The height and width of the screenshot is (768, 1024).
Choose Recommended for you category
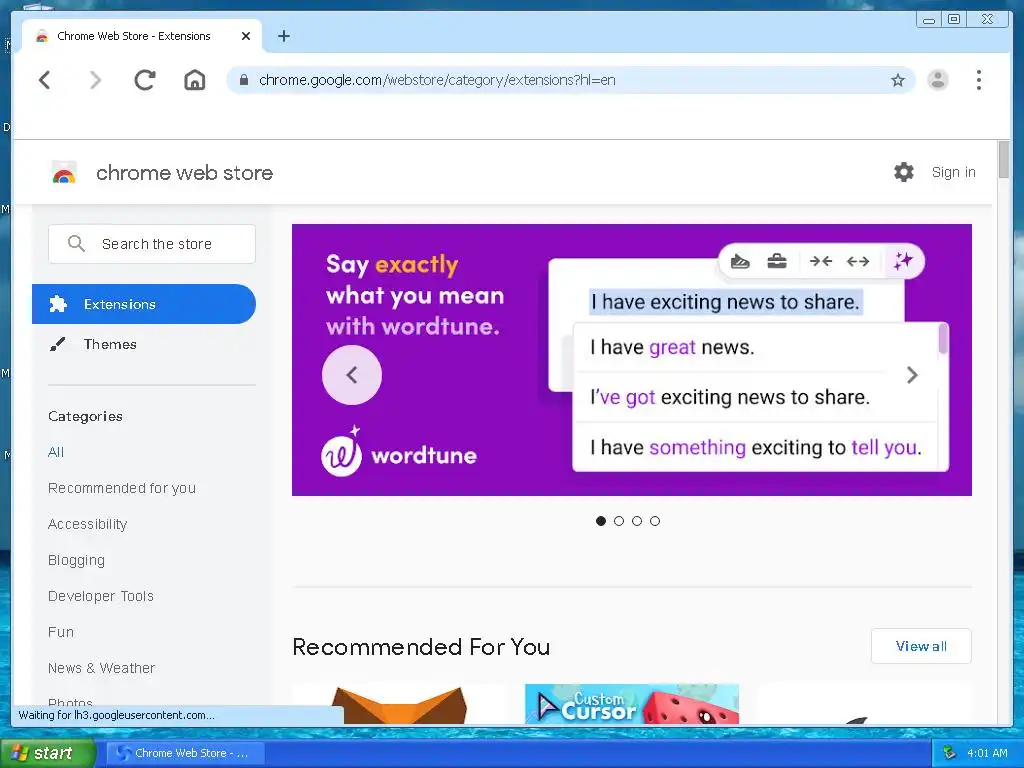(122, 488)
